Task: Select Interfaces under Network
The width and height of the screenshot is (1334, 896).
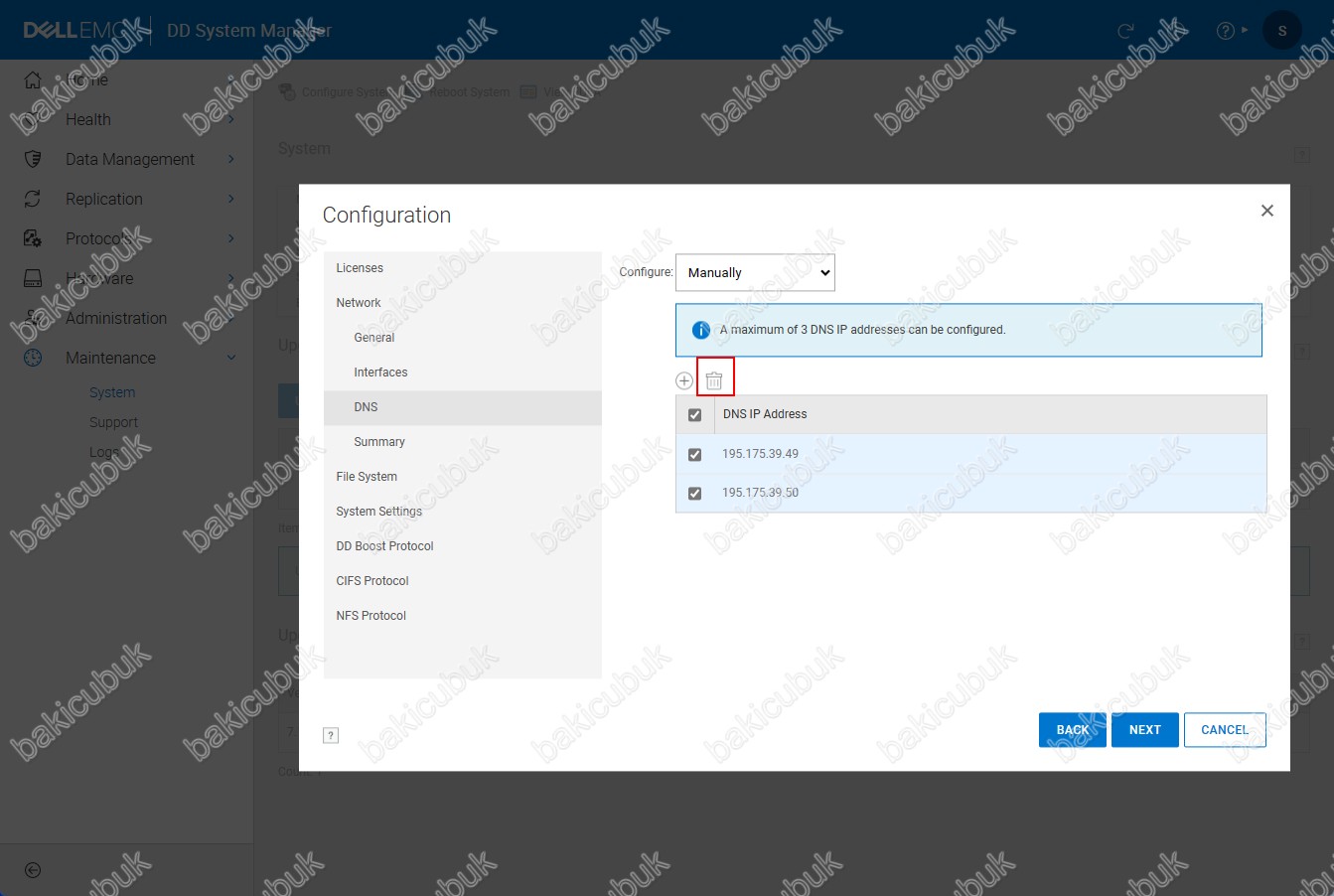Action: pos(463,373)
